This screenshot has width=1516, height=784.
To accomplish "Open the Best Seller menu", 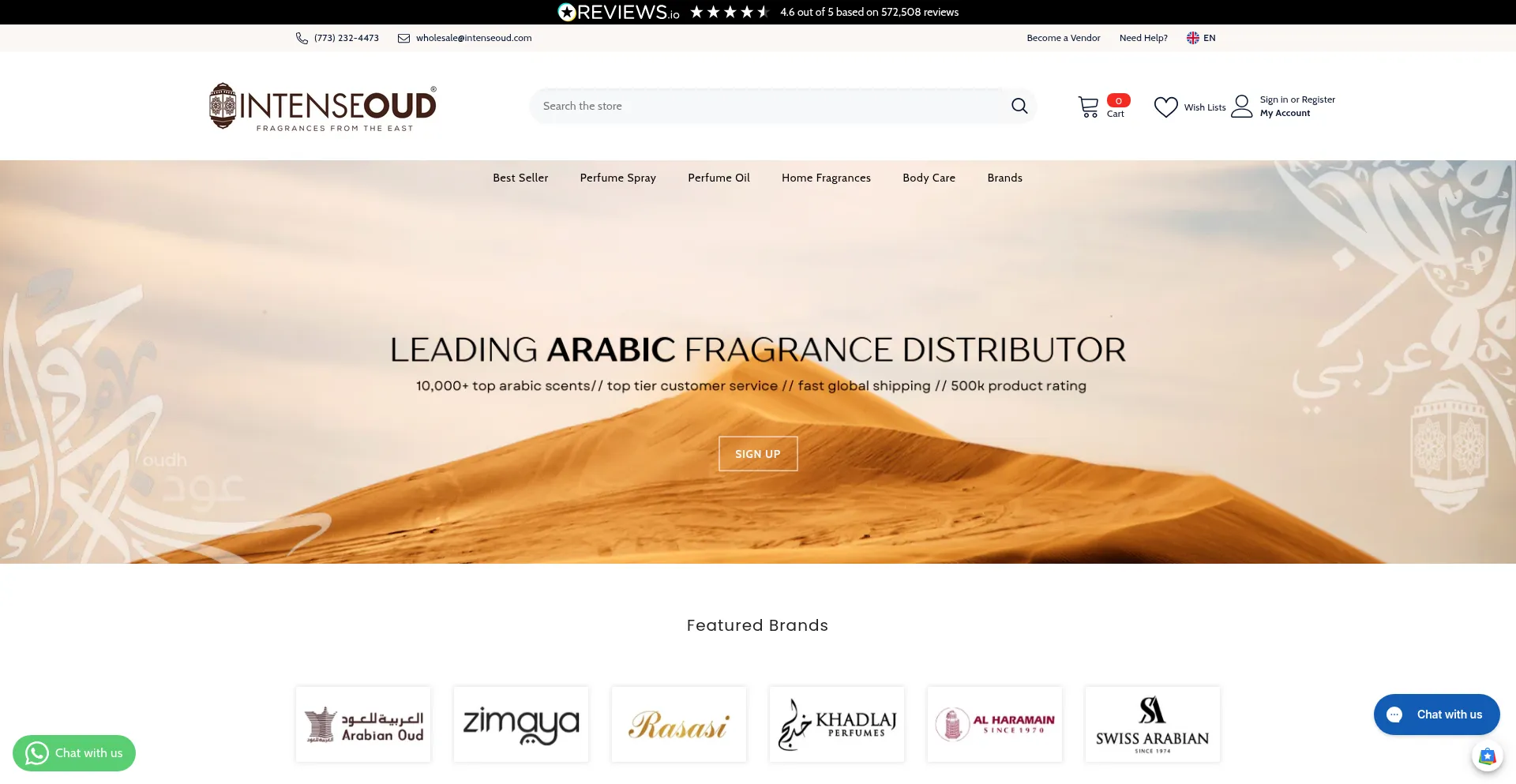I will coord(520,178).
